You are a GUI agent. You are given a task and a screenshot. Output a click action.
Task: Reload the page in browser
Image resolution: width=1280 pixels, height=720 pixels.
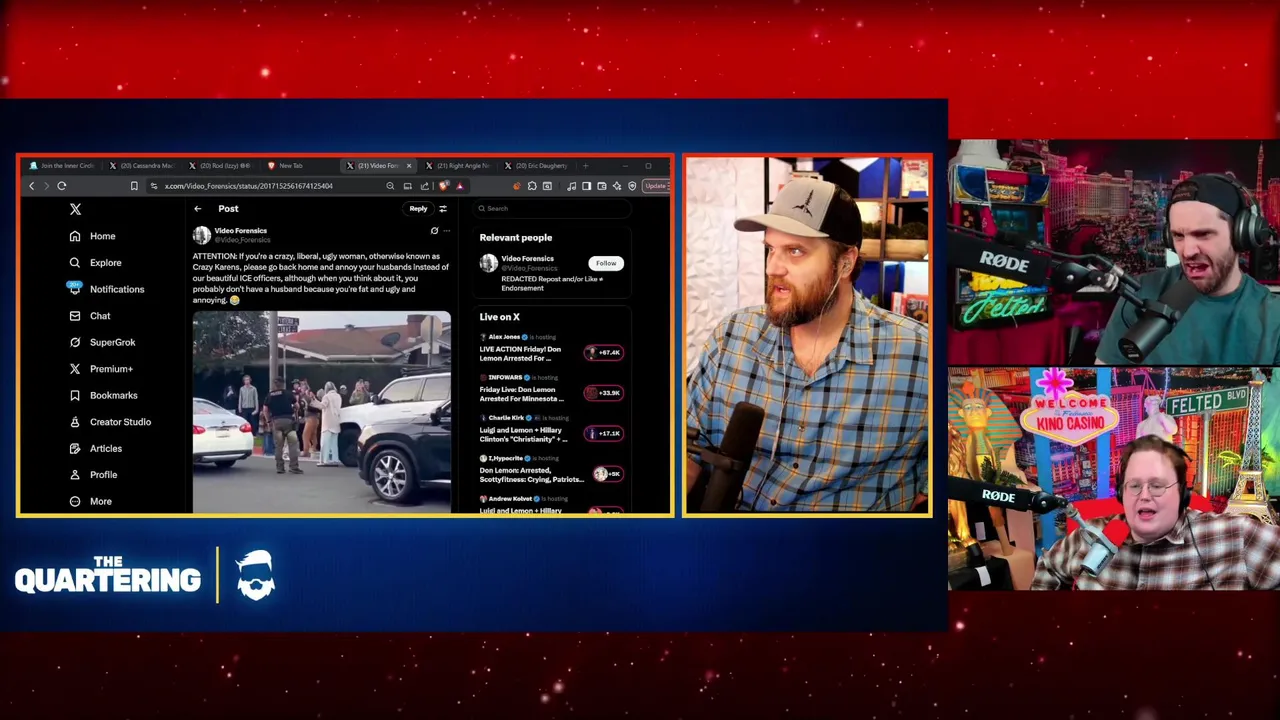pos(62,186)
